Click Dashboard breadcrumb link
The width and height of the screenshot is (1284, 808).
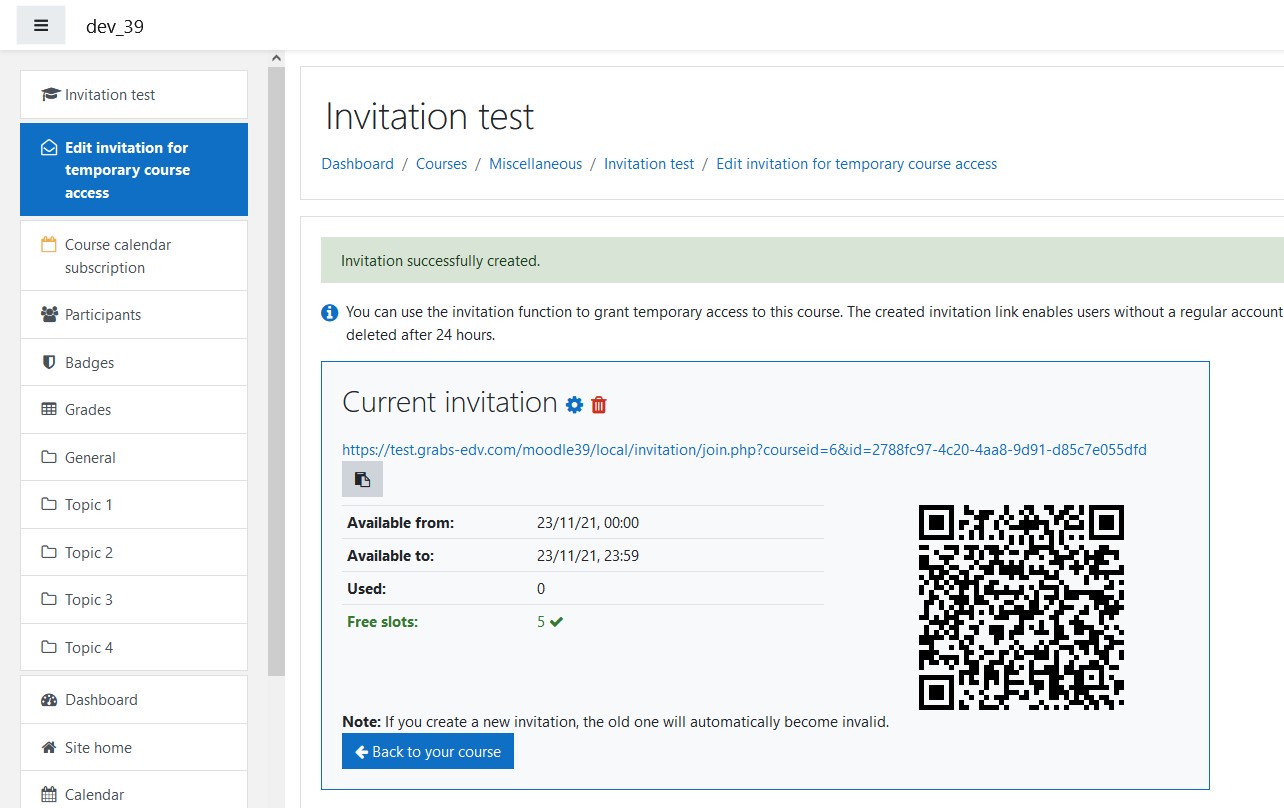click(x=357, y=164)
